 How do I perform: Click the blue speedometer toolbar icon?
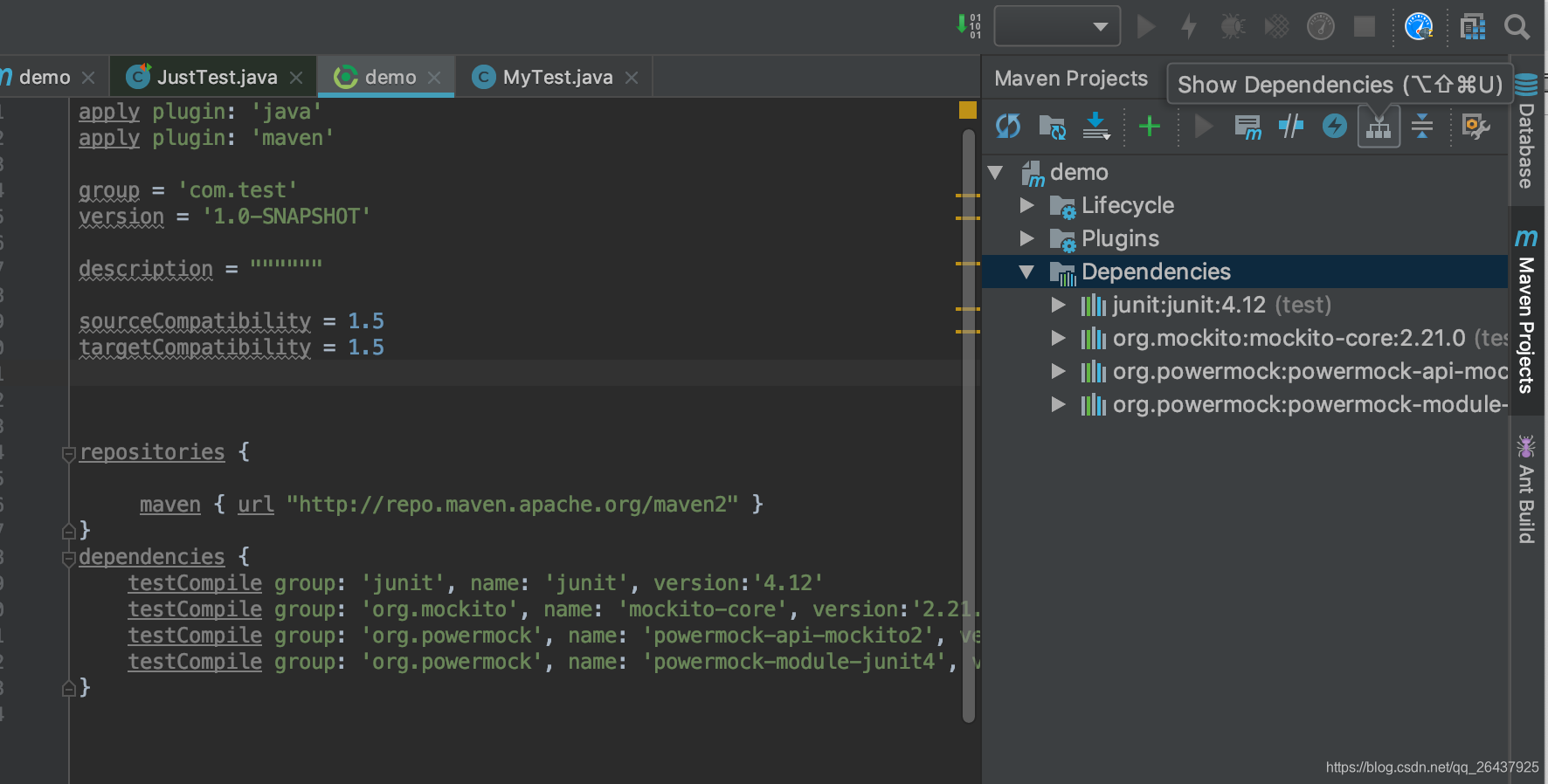tap(1419, 26)
